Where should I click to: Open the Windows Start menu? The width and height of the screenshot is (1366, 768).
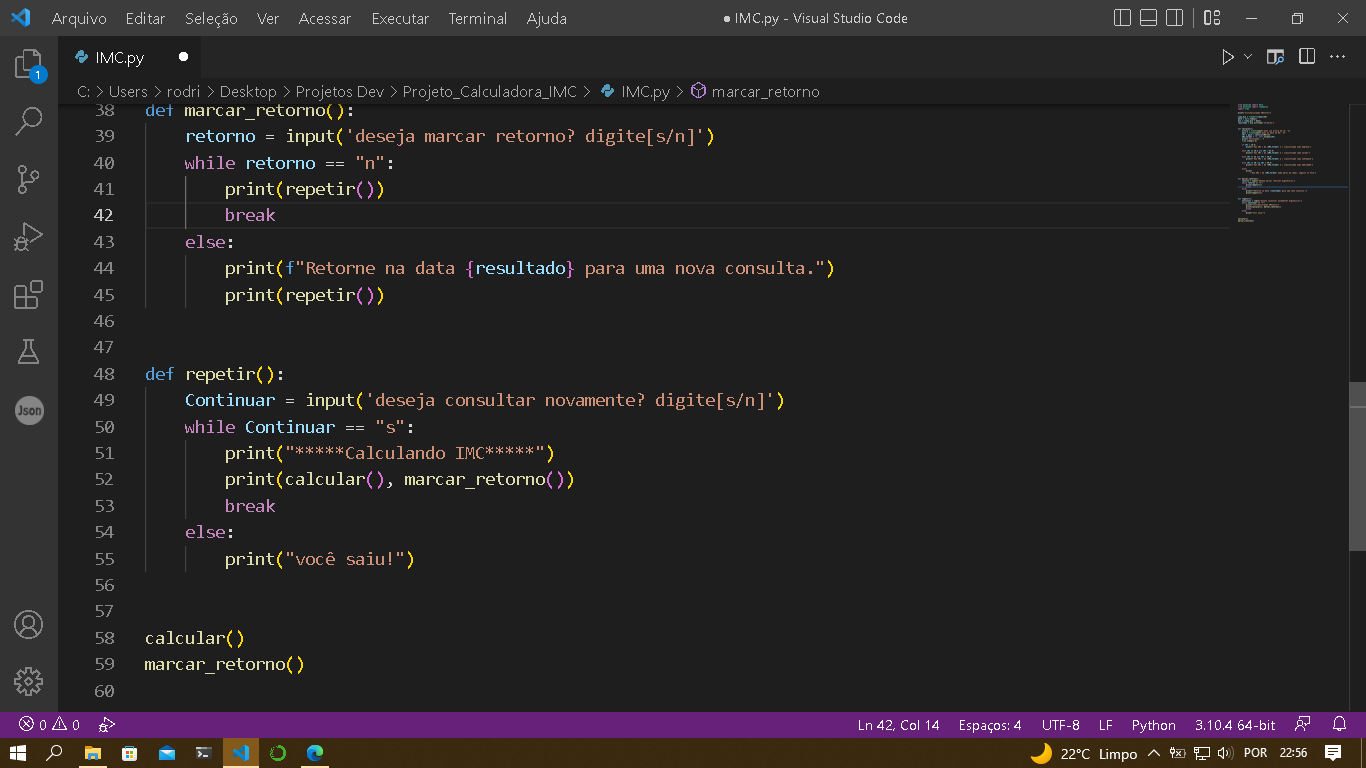point(18,753)
